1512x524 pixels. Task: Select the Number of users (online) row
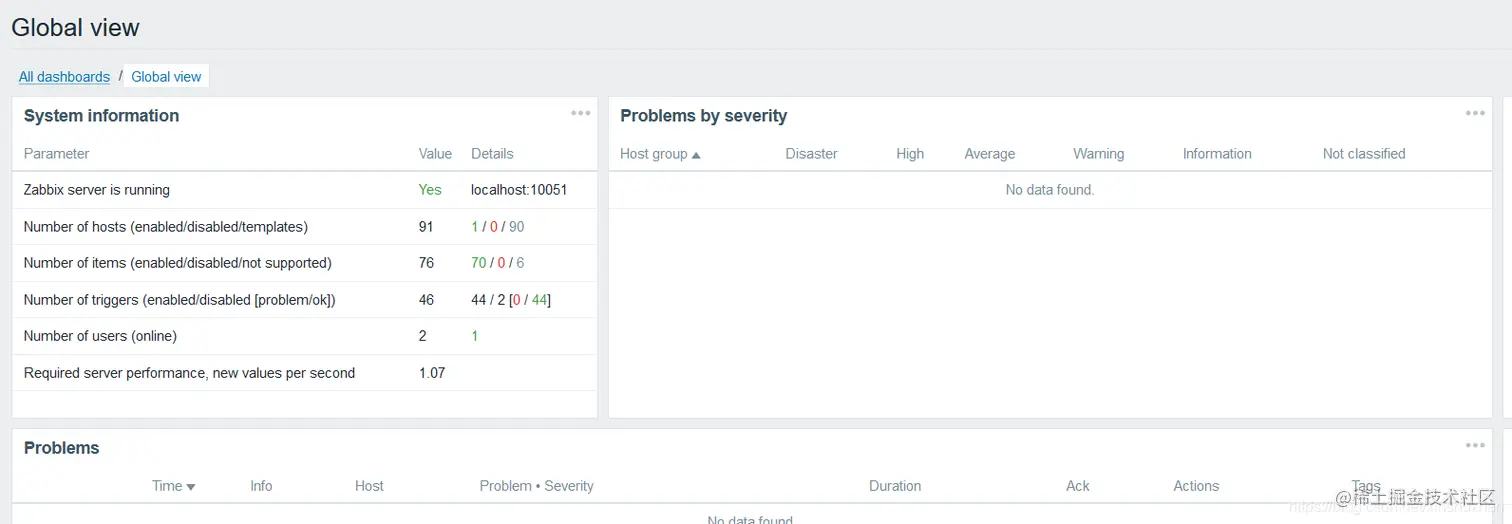click(304, 336)
